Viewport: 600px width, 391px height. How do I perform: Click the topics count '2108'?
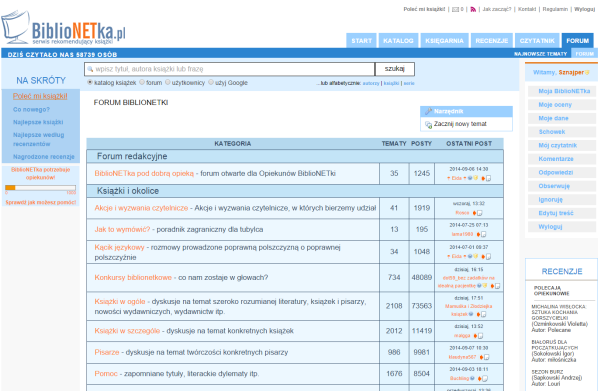pos(394,306)
